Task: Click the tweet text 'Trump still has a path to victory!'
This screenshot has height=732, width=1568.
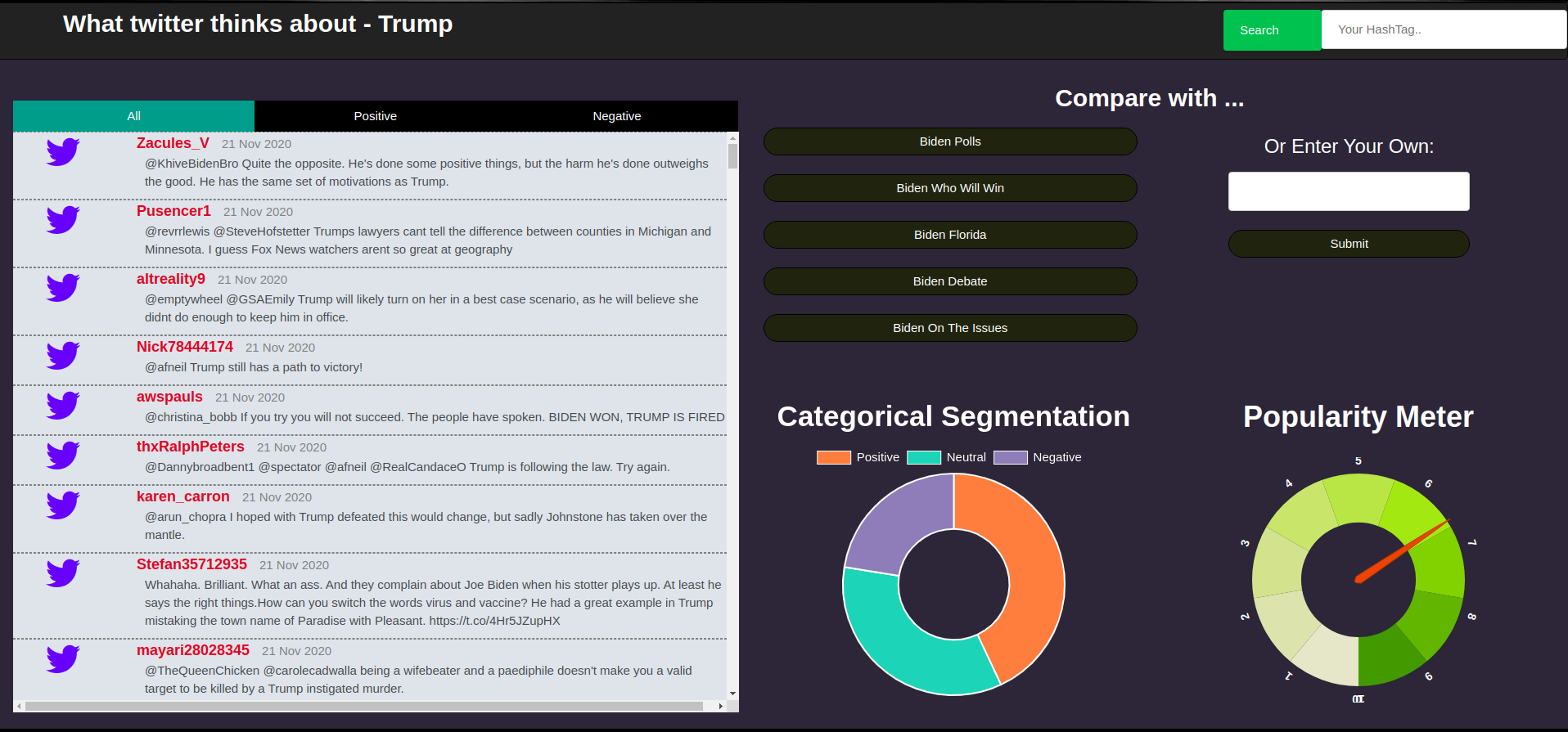Action: pyautogui.click(x=276, y=367)
